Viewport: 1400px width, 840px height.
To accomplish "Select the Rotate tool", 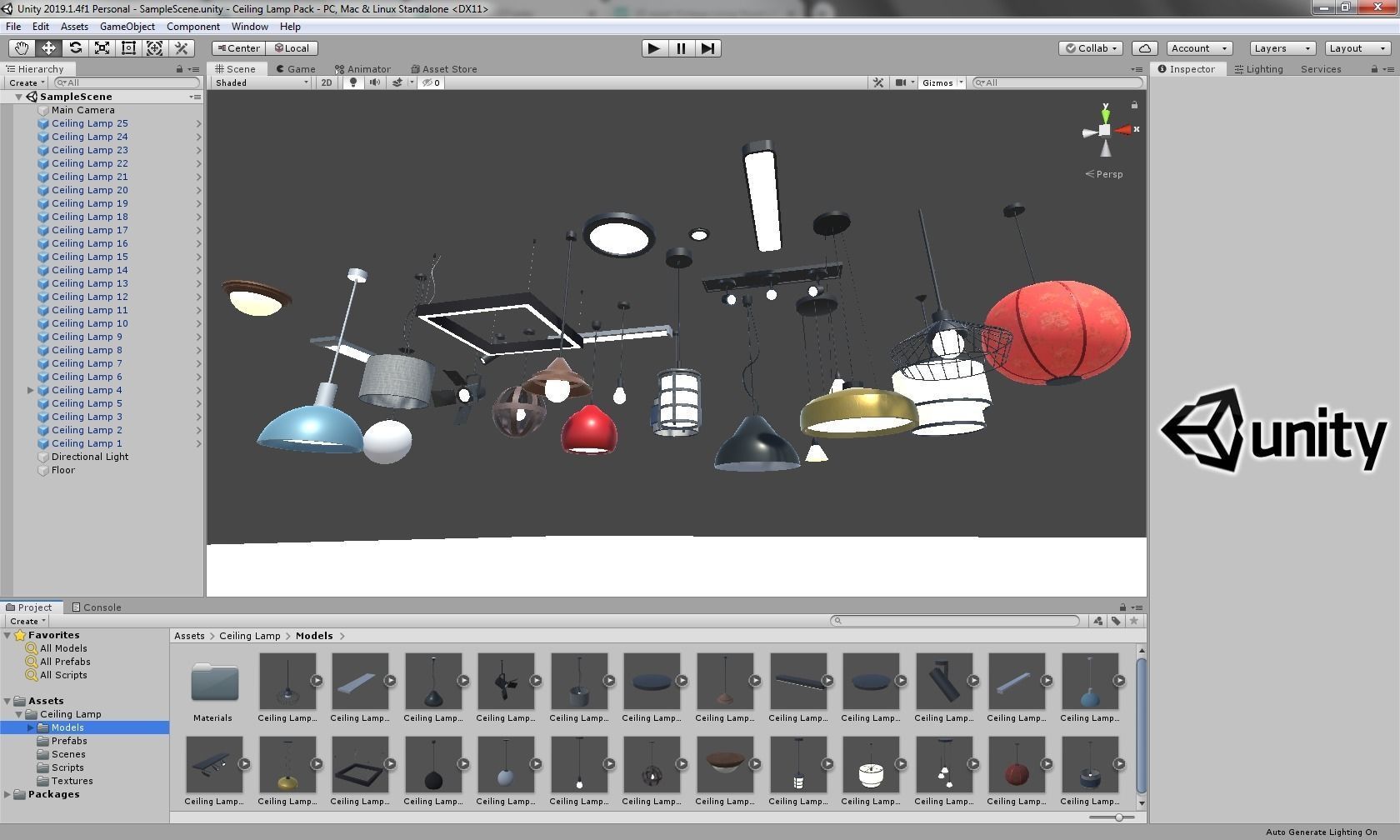I will point(75,47).
